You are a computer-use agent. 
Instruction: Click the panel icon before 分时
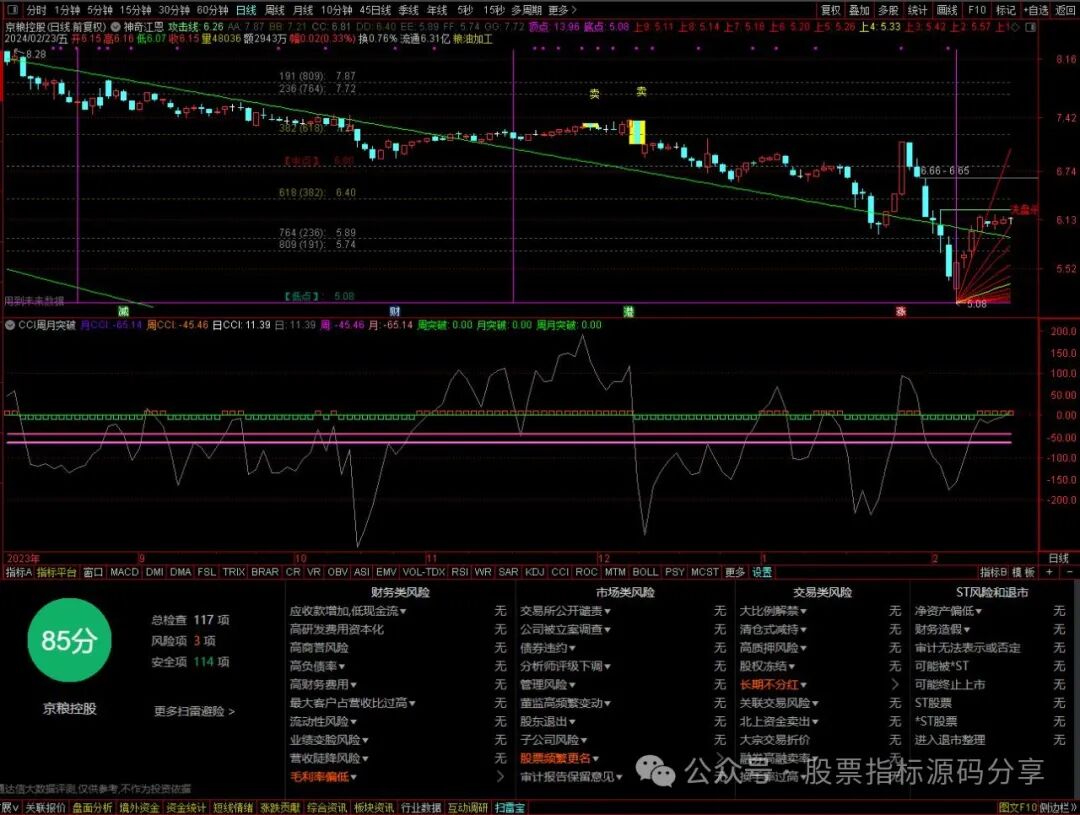12,10
